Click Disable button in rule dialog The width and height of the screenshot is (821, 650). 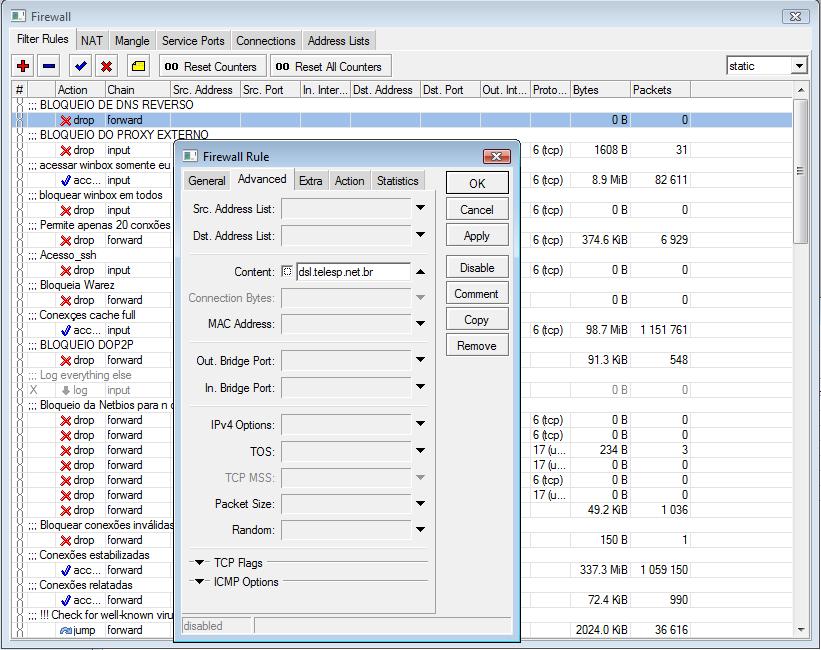tap(477, 268)
